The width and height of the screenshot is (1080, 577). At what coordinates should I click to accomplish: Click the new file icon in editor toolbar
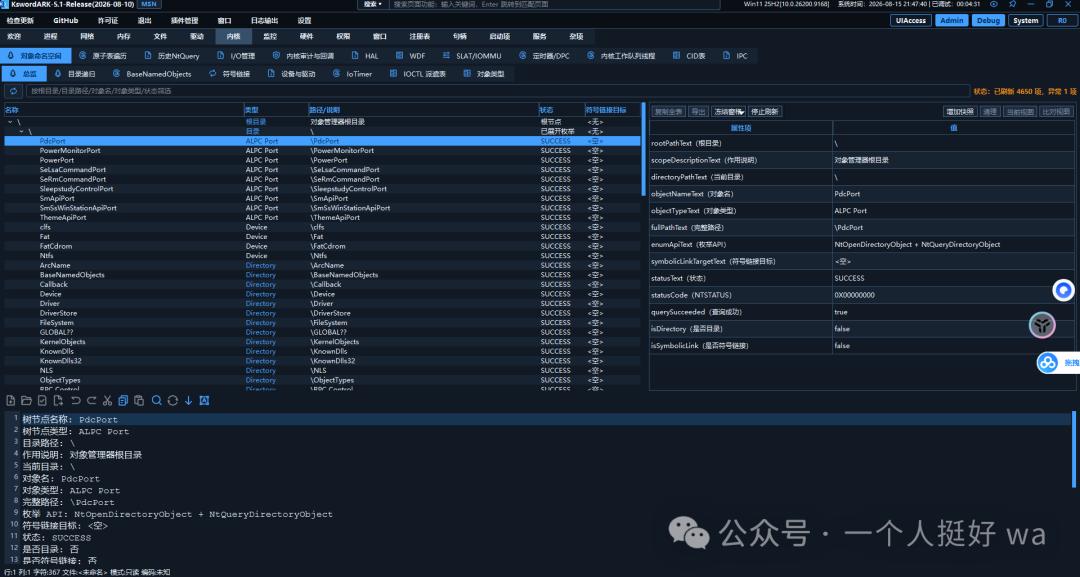(x=10, y=401)
